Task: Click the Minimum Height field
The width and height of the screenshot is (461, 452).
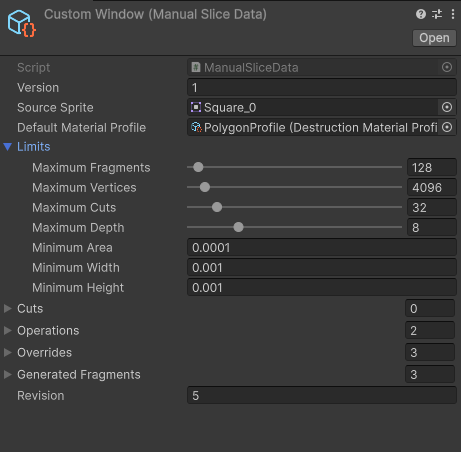Action: tap(322, 287)
